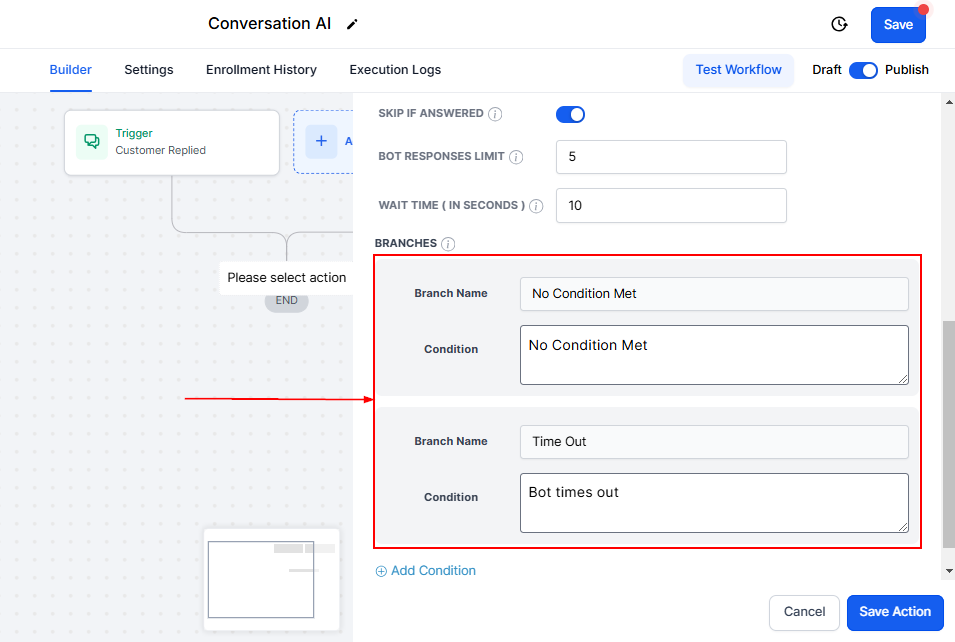This screenshot has width=955, height=642.
Task: Click scrollbar up arrow
Action: (949, 102)
